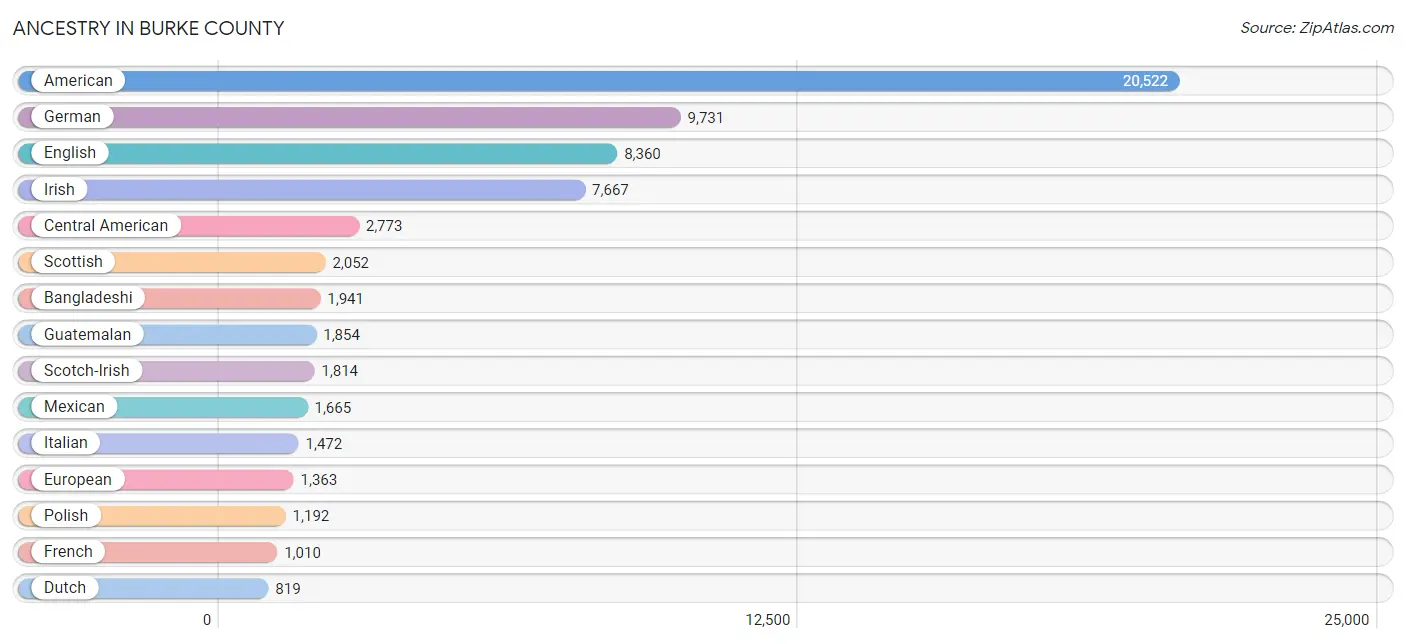1406x644 pixels.
Task: Click the Scotch-Irish label
Action: click(86, 371)
